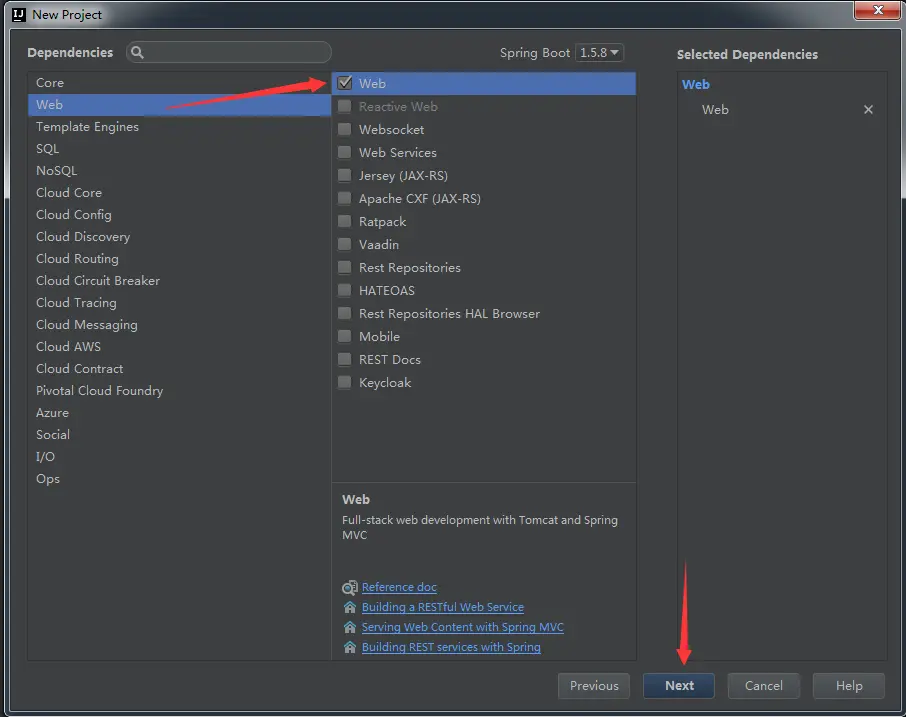Go back with the Previous button
The height and width of the screenshot is (717, 906).
594,686
